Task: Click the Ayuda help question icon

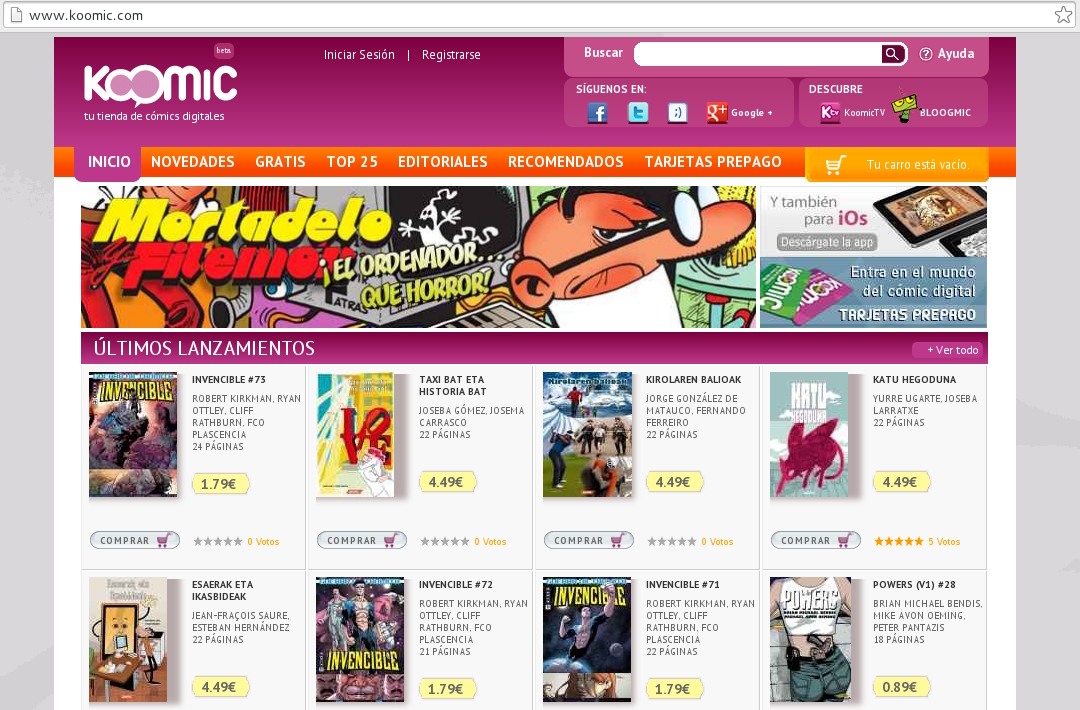Action: 926,54
